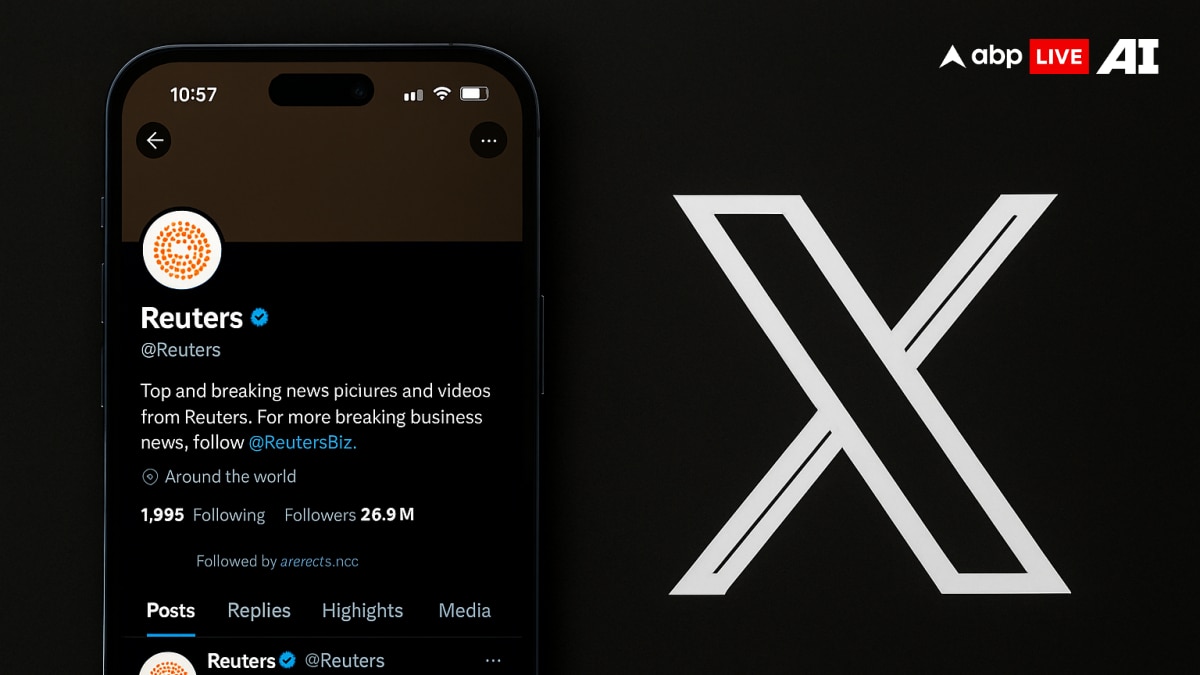Screen dimensions: 1200x675
Task: Click the @Reuters handle under the name
Action: point(181,350)
